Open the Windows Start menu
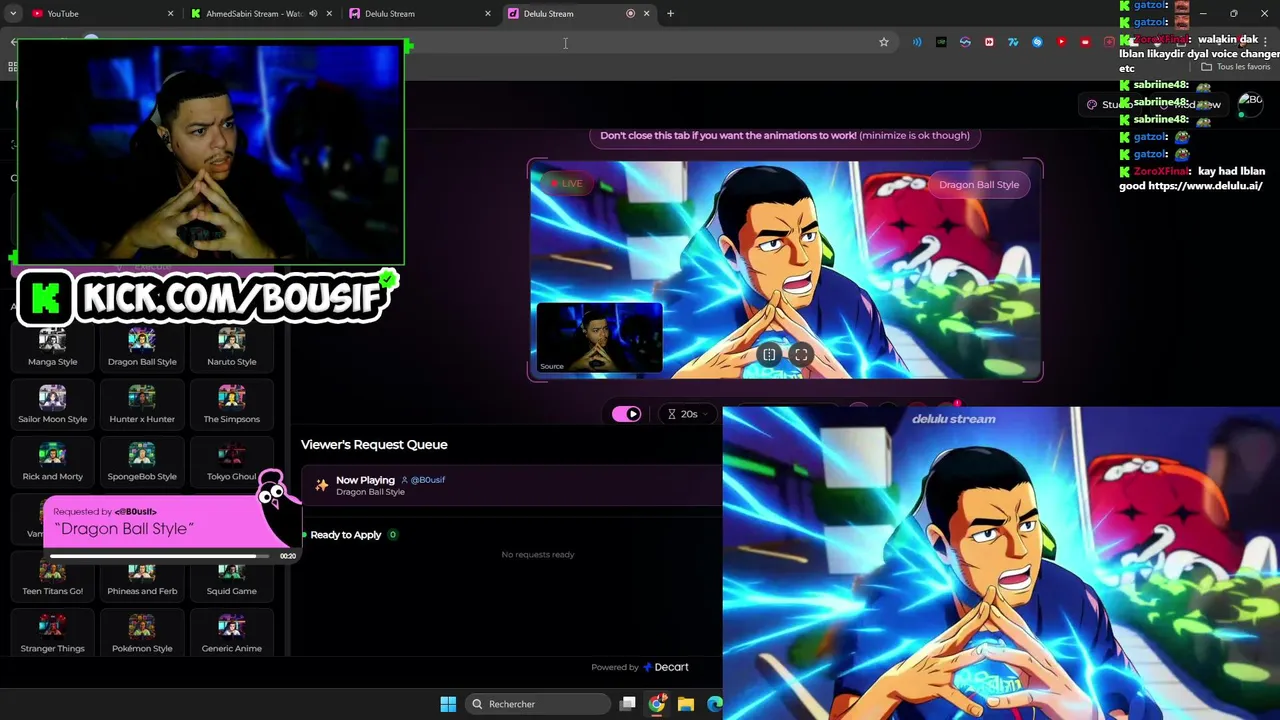1280x720 pixels. (x=448, y=704)
